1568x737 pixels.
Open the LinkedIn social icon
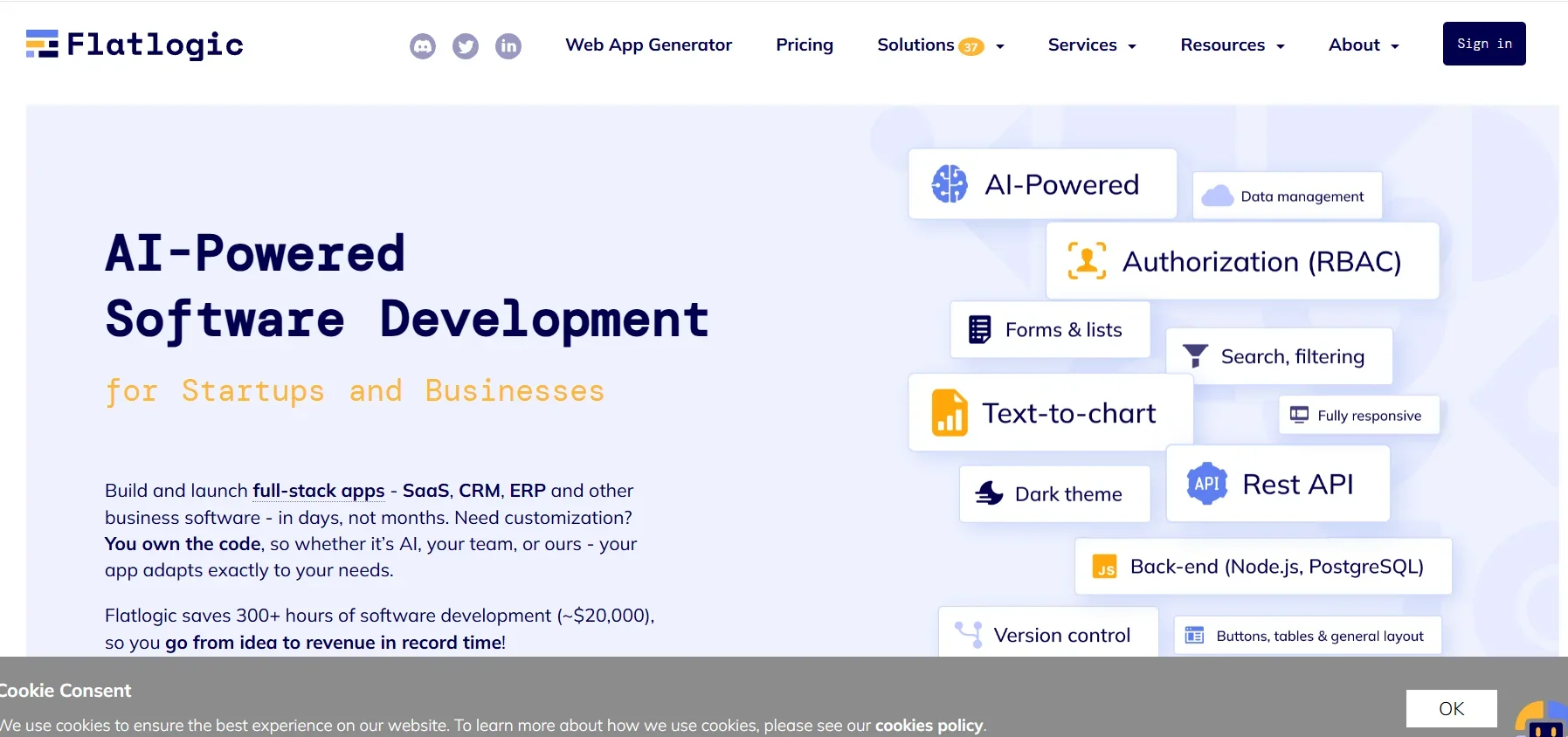[x=508, y=46]
